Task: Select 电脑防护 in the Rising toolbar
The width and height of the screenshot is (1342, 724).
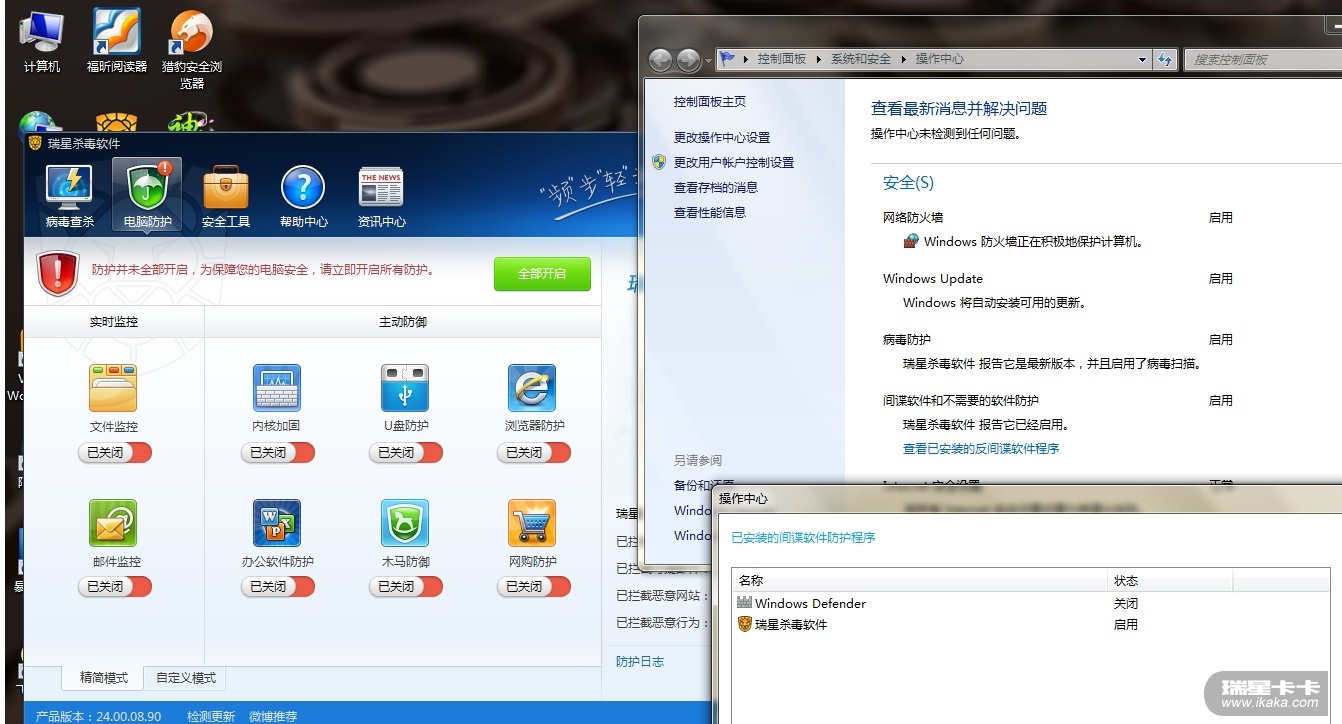Action: [x=148, y=196]
